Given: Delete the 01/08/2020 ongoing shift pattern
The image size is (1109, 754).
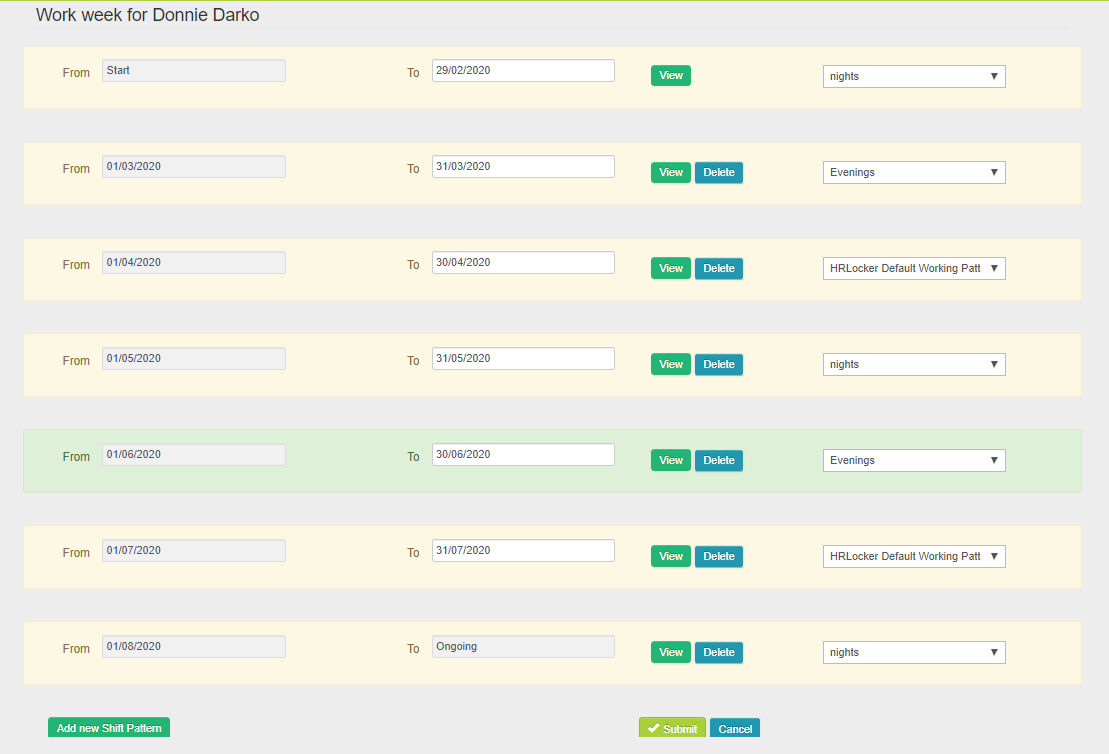Looking at the screenshot, I should (718, 652).
